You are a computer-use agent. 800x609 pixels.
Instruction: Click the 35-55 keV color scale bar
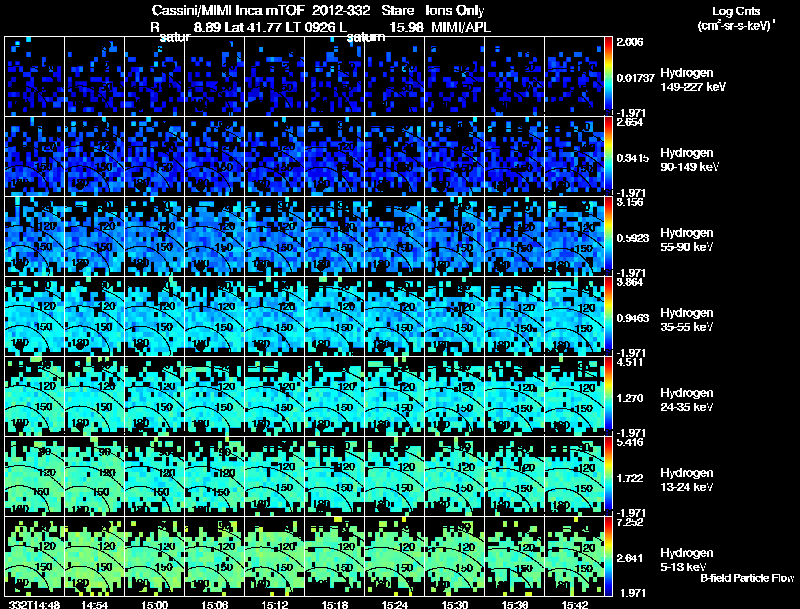[x=608, y=316]
